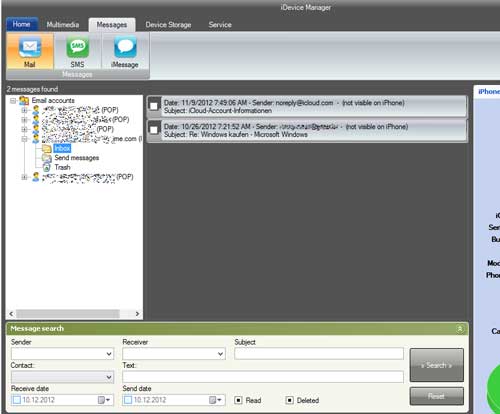Expand the second POP account node
Viewport: 500px width, 414px height.
(x=24, y=120)
